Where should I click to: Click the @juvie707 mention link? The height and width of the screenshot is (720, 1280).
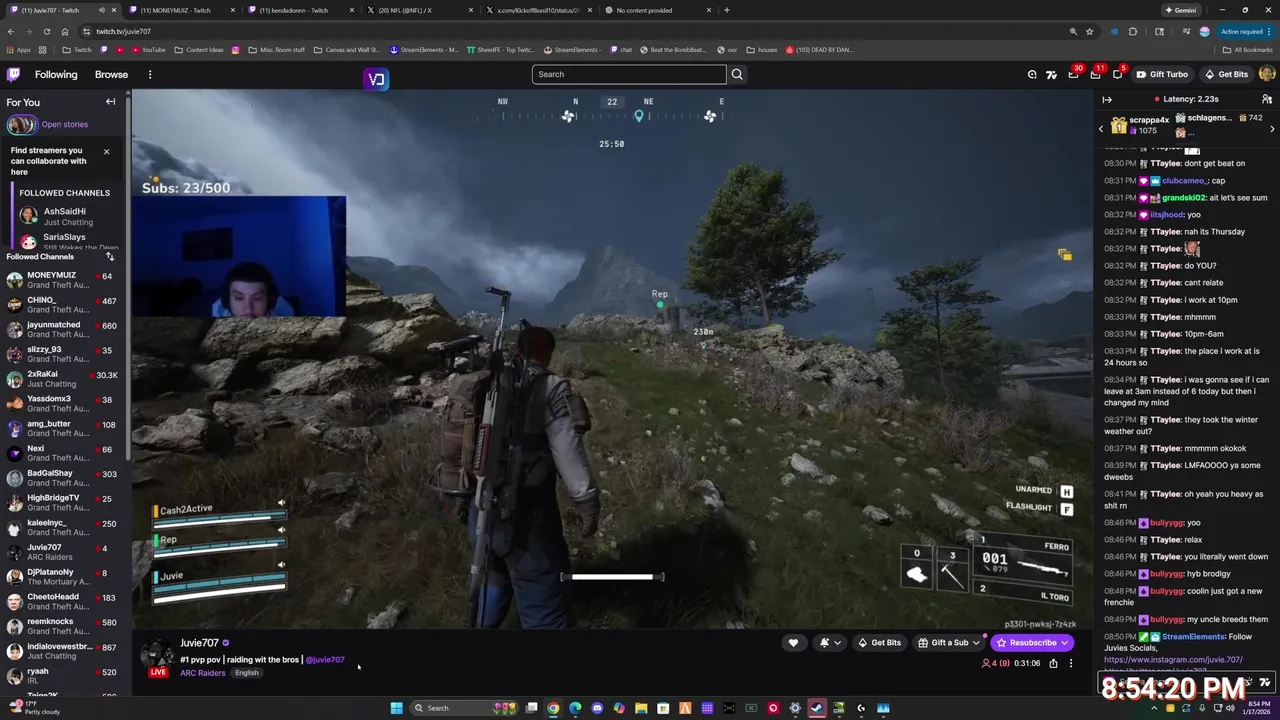[x=325, y=660]
